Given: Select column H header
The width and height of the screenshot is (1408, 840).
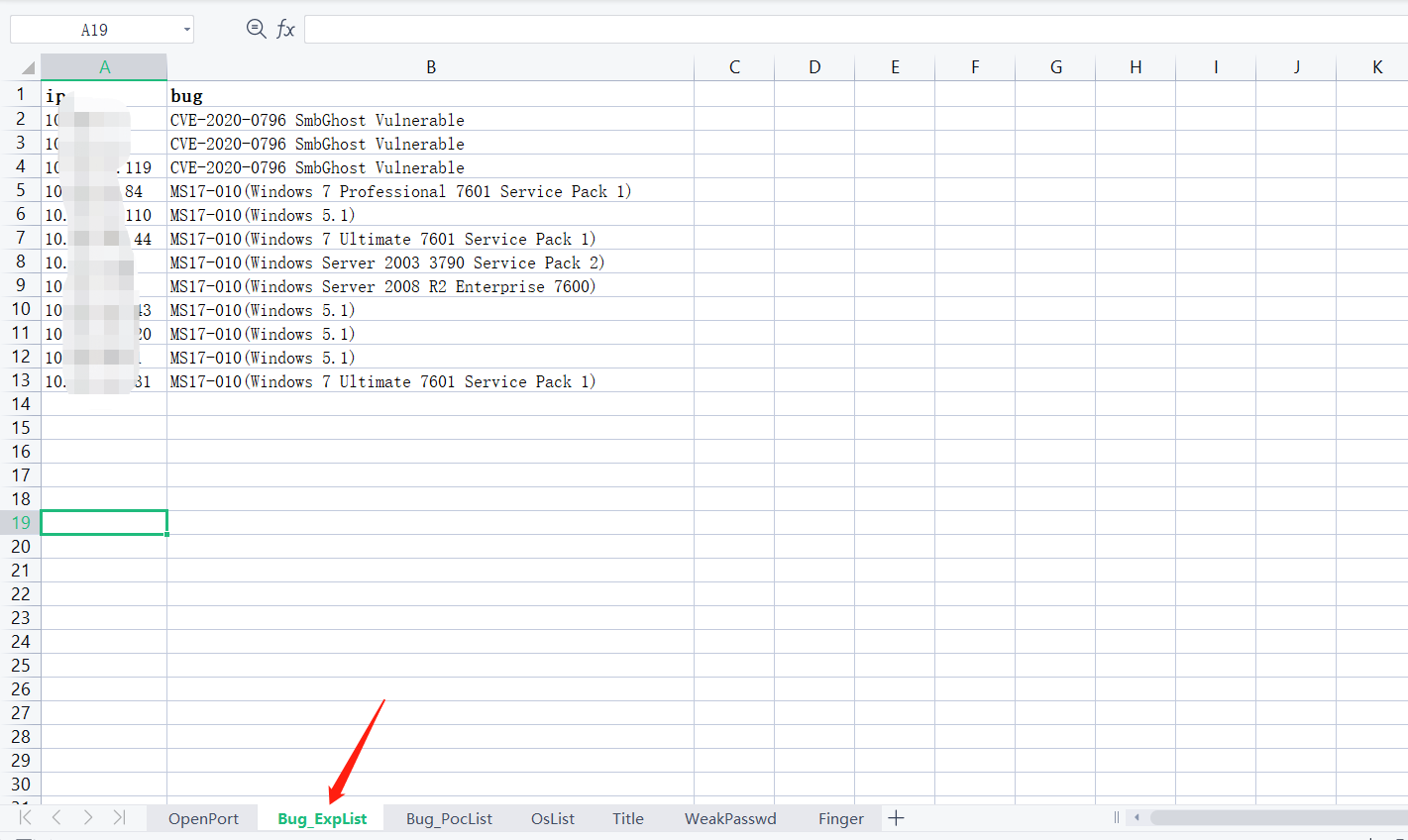Looking at the screenshot, I should point(1136,67).
